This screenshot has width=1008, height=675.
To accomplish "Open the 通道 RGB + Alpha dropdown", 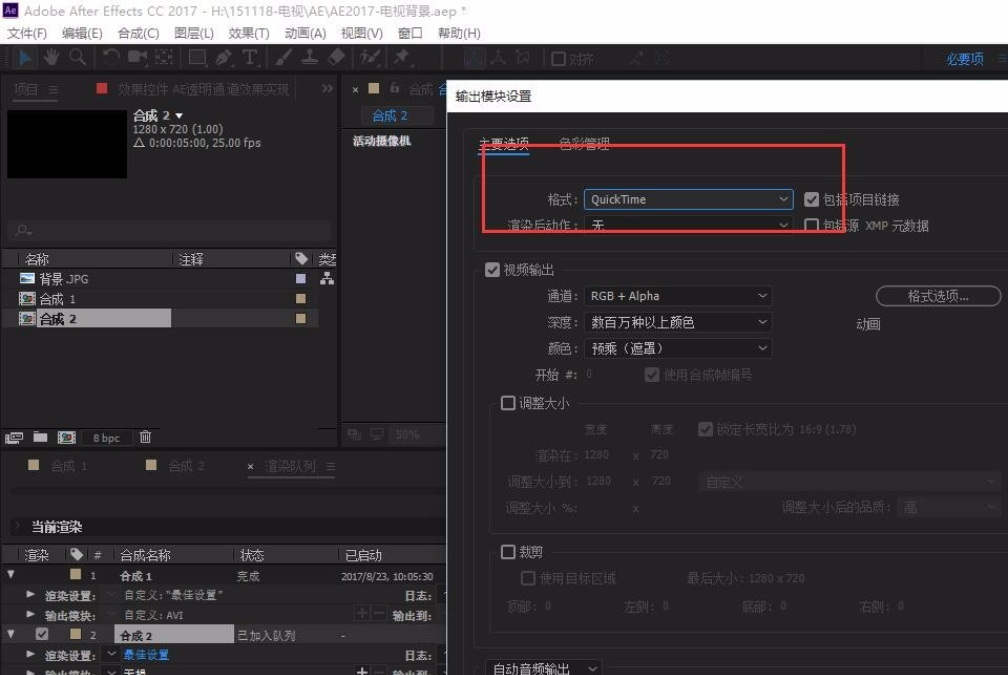I will coord(678,296).
